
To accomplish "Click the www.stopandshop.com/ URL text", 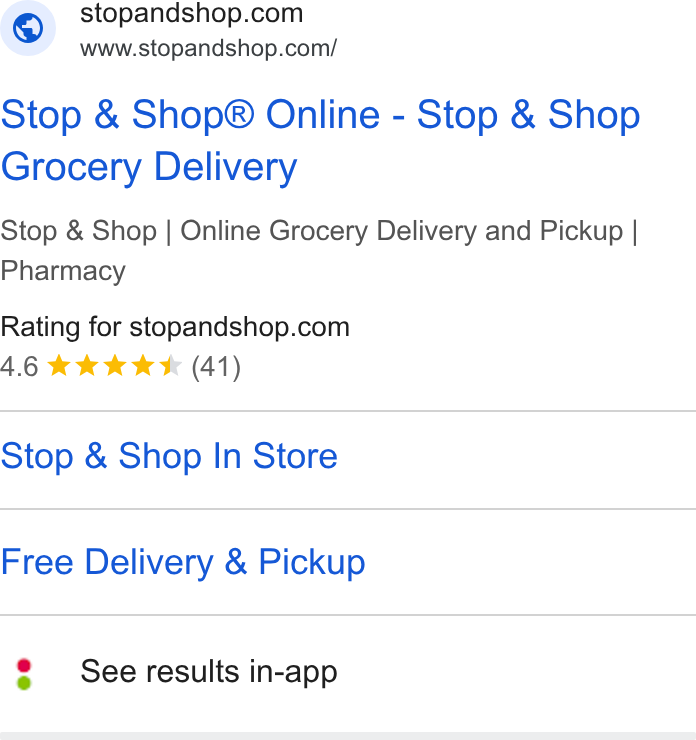I will pos(208,48).
